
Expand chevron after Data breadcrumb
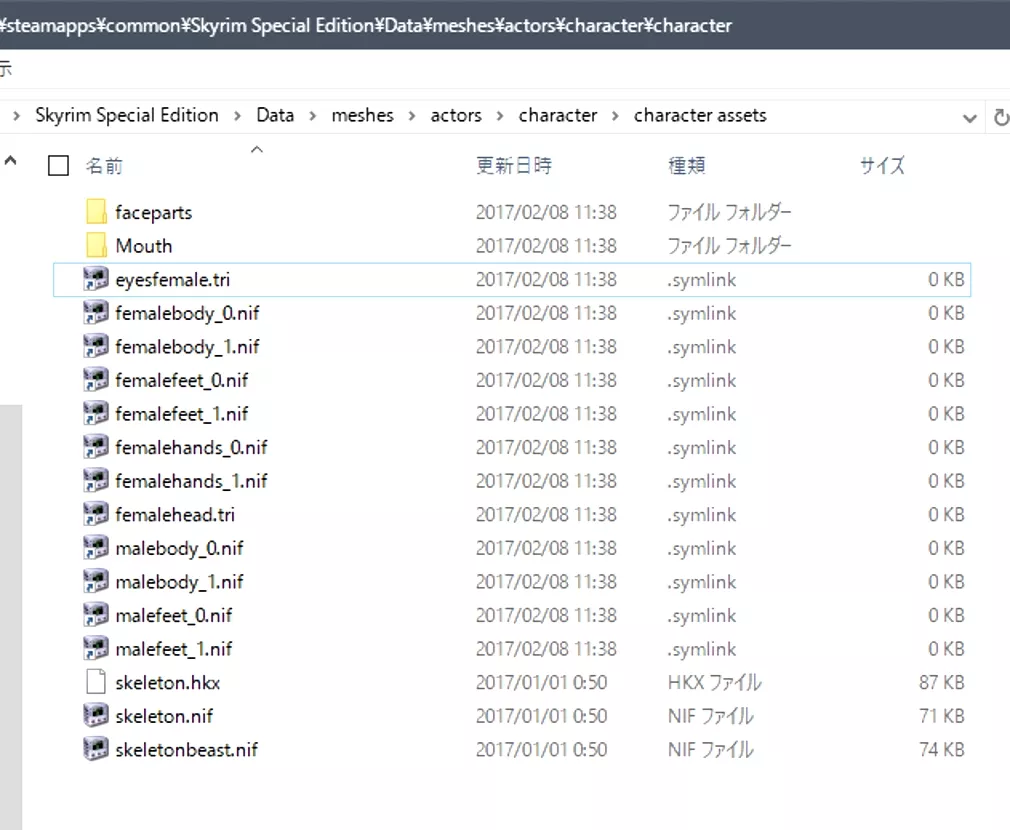313,116
